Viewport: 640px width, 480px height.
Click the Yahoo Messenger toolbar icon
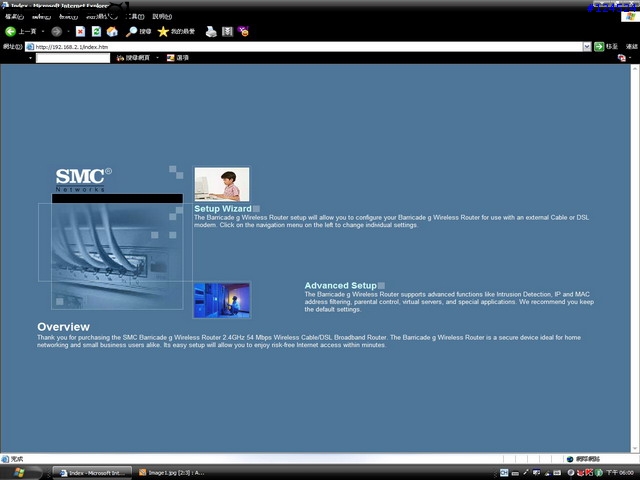(x=244, y=31)
